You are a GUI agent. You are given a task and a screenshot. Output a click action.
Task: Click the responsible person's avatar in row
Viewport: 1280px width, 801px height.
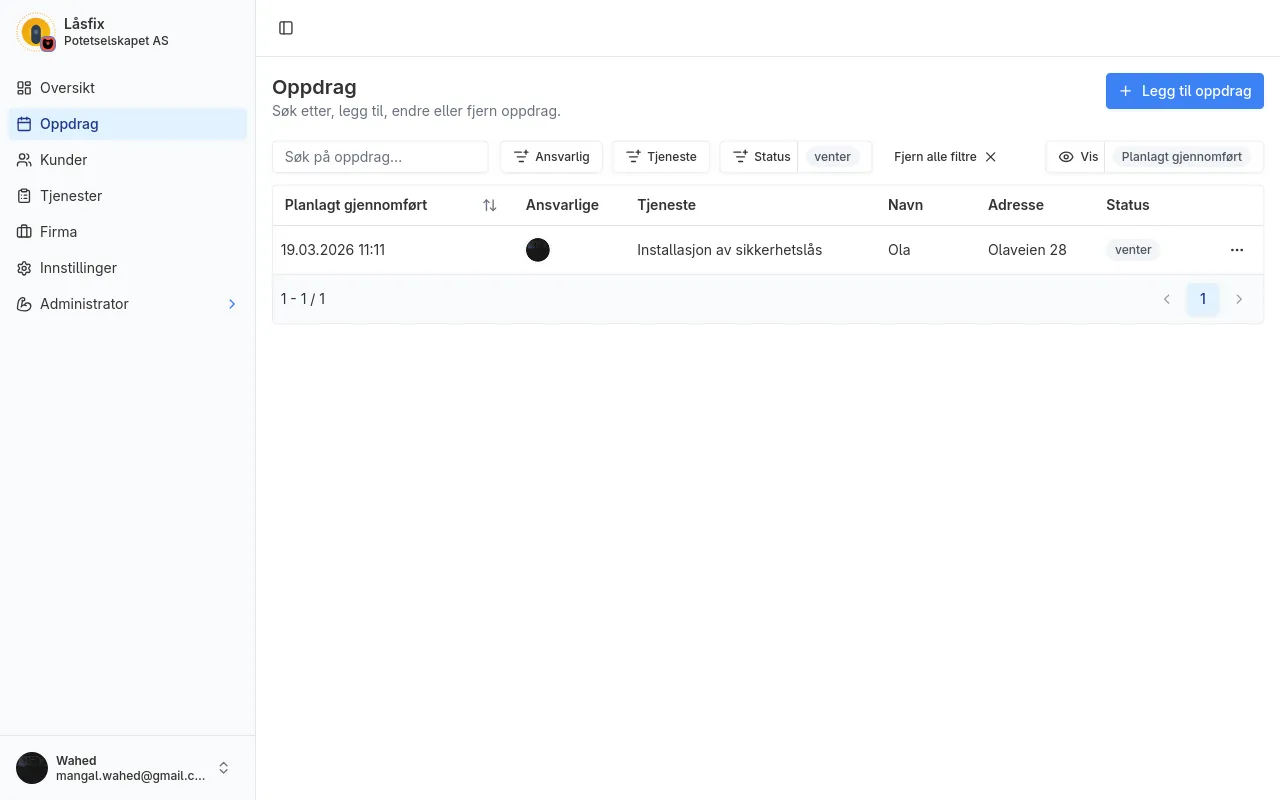point(538,250)
